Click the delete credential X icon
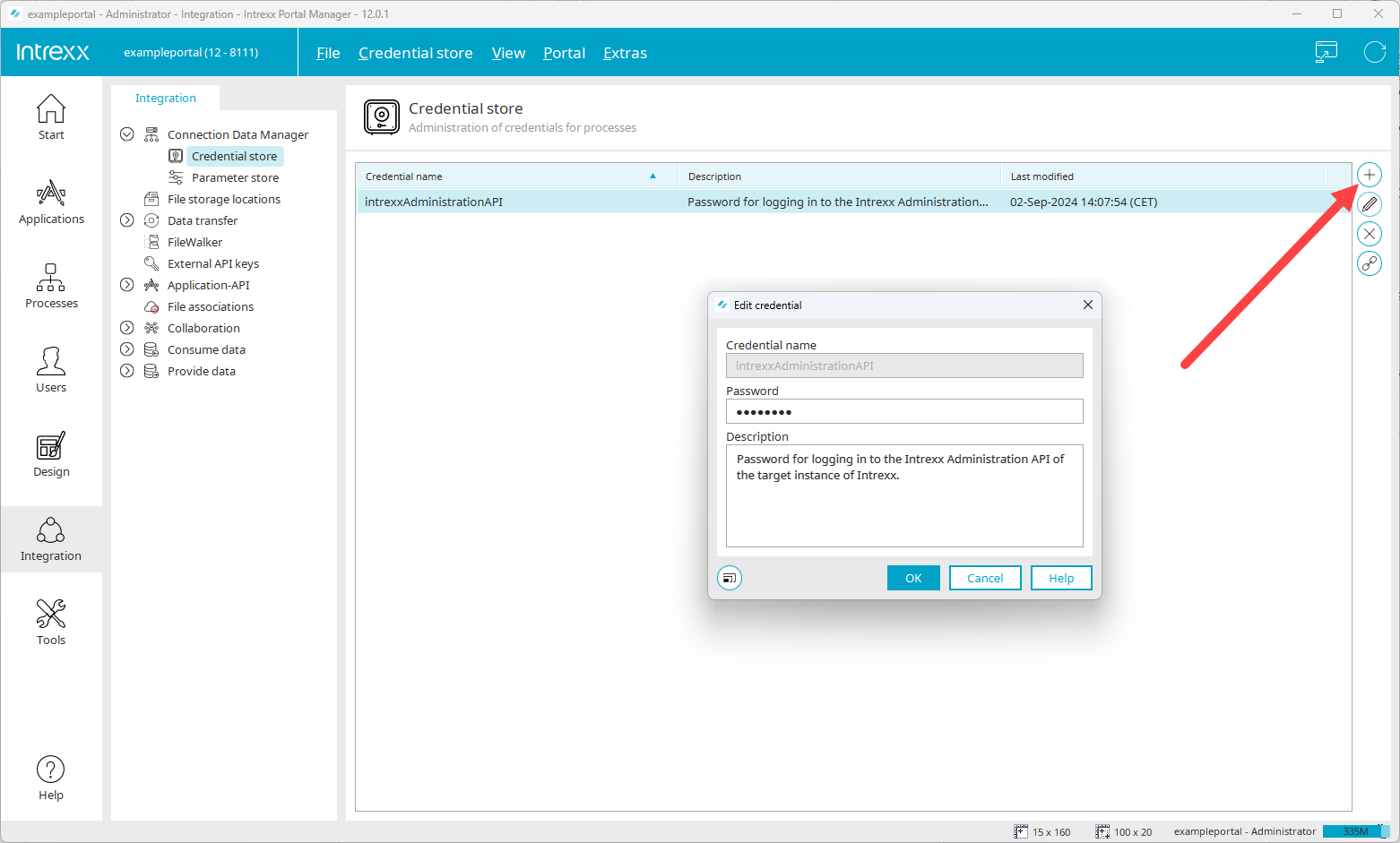This screenshot has height=843, width=1400. point(1370,234)
